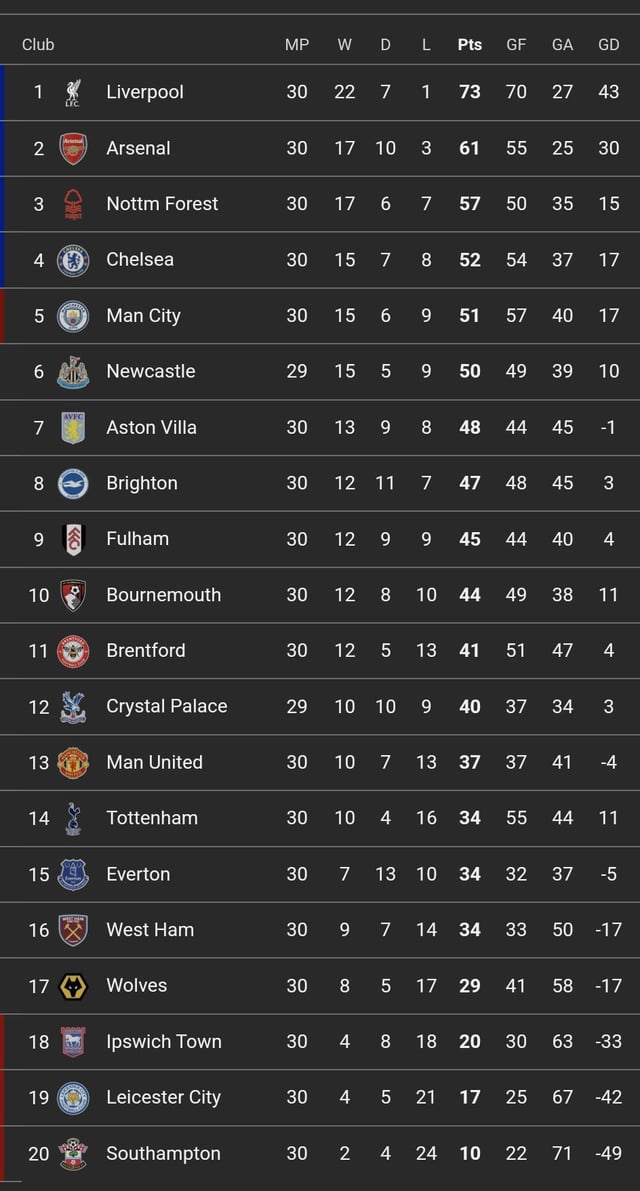Click the Liverpool club crest
This screenshot has width=640, height=1191.
[72, 92]
